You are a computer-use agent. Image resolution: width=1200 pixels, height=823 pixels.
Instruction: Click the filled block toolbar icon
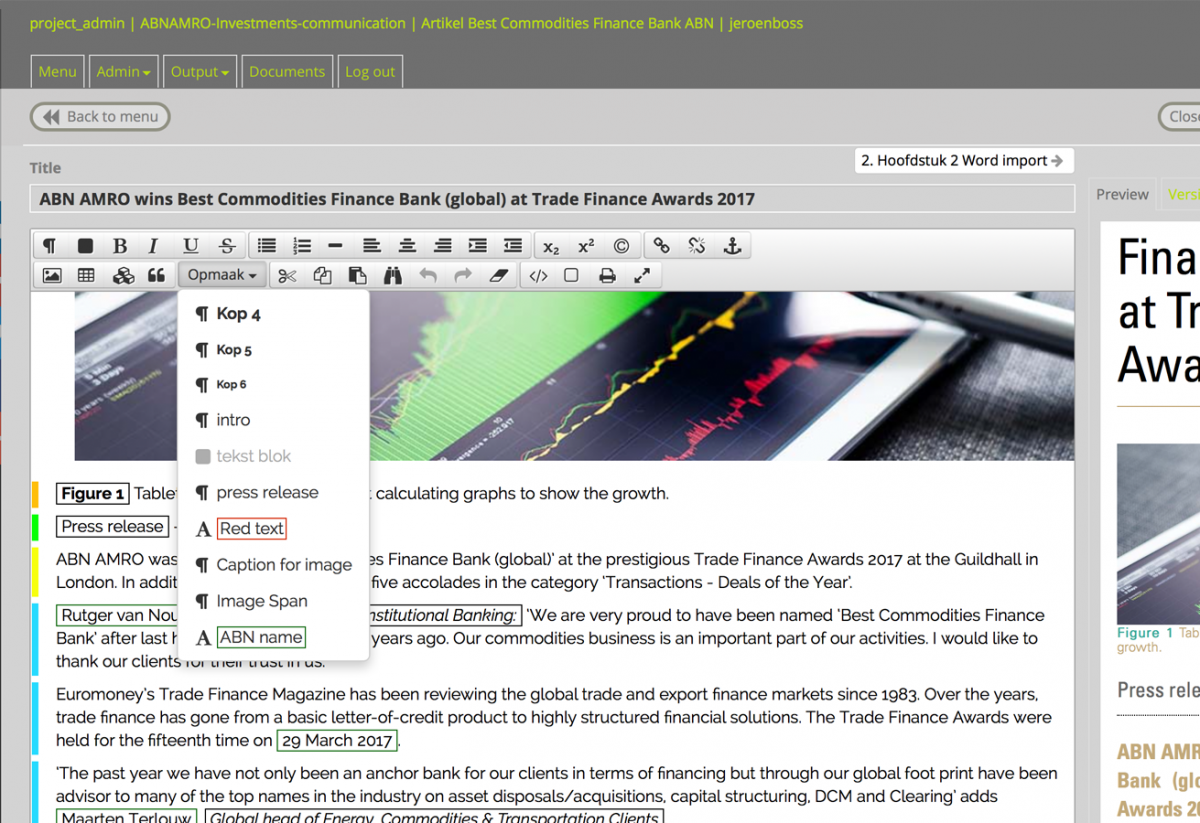point(85,246)
